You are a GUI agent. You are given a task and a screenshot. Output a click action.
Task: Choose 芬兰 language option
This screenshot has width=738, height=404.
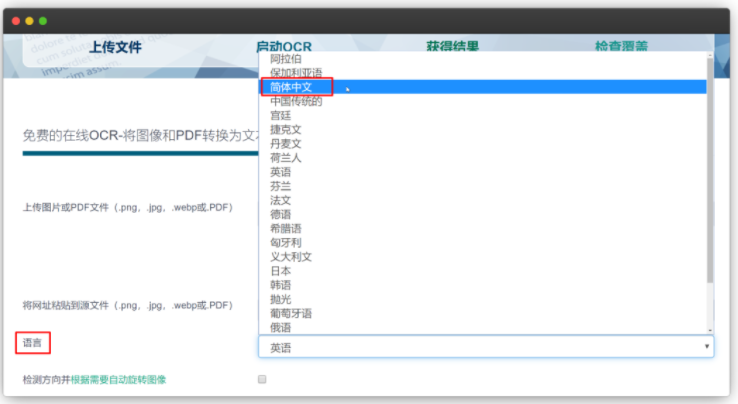(x=483, y=186)
